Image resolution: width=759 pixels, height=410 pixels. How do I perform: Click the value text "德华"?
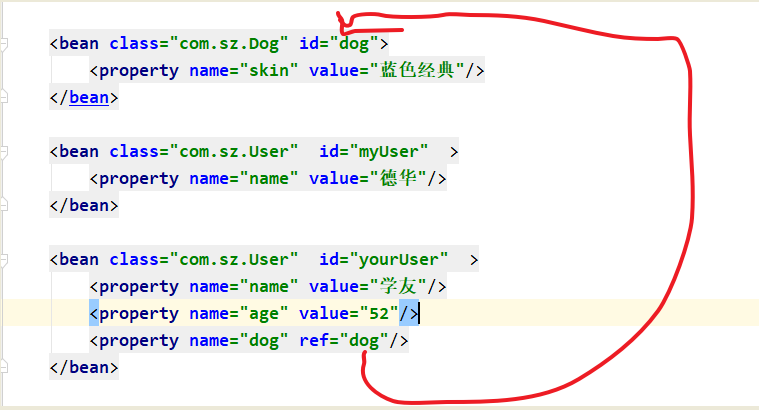tap(398, 178)
